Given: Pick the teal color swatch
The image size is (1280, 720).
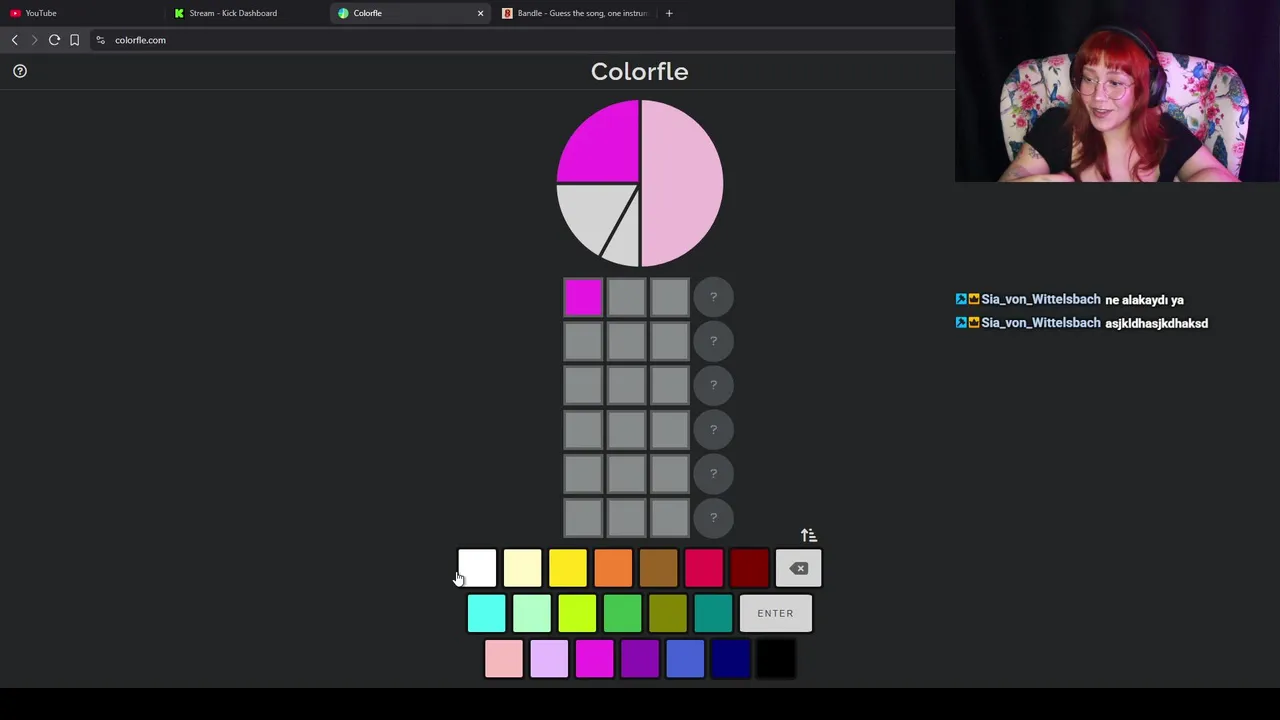Looking at the screenshot, I should [713, 613].
